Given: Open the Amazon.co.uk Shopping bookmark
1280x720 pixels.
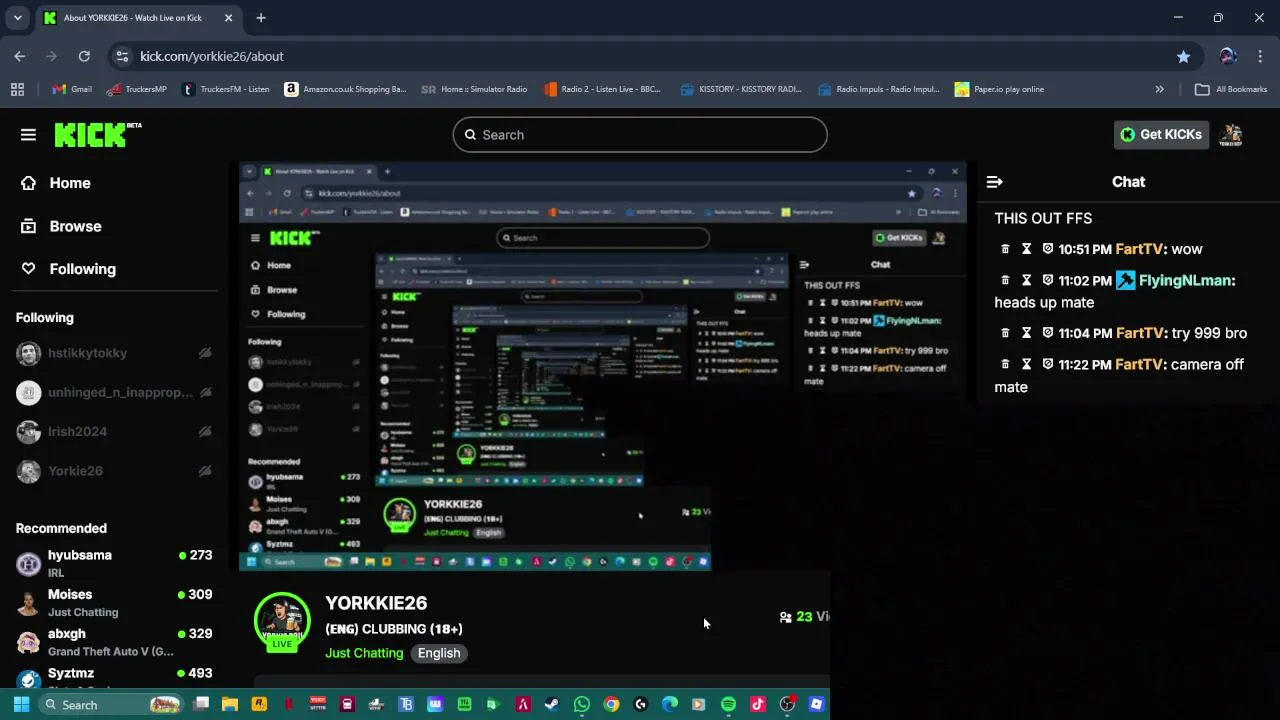Looking at the screenshot, I should click(346, 89).
